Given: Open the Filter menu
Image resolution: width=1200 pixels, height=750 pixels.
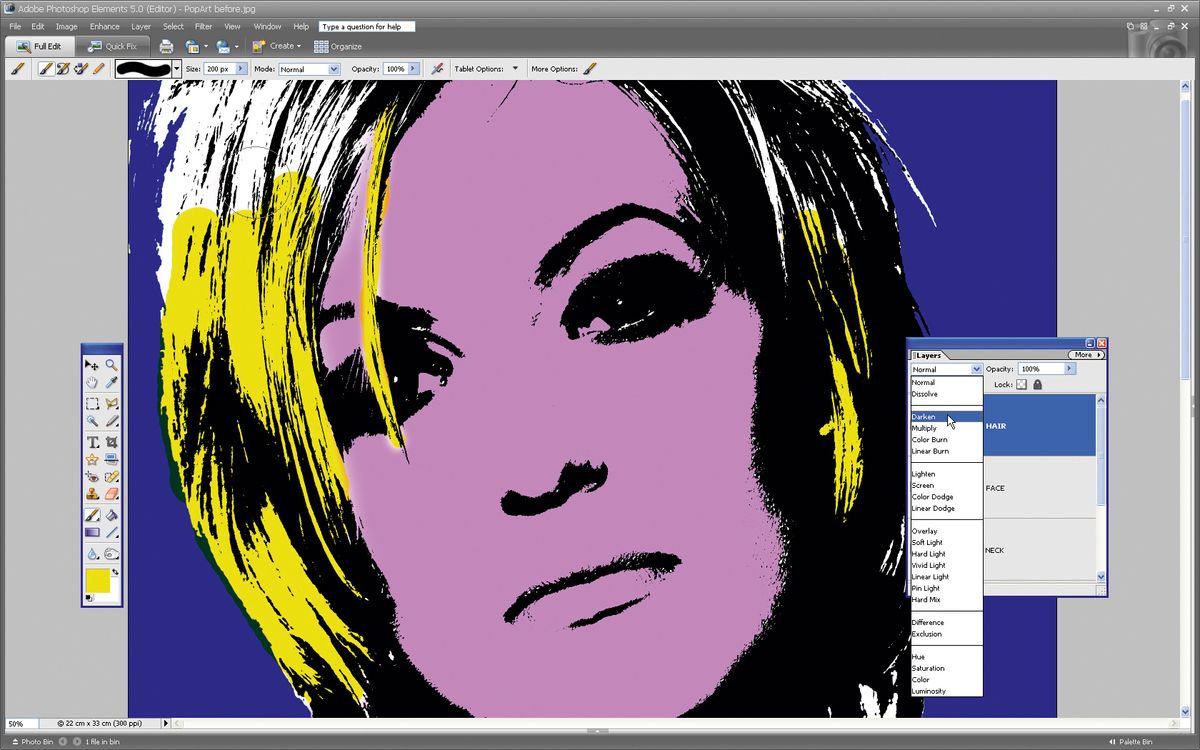Looking at the screenshot, I should click(x=203, y=27).
